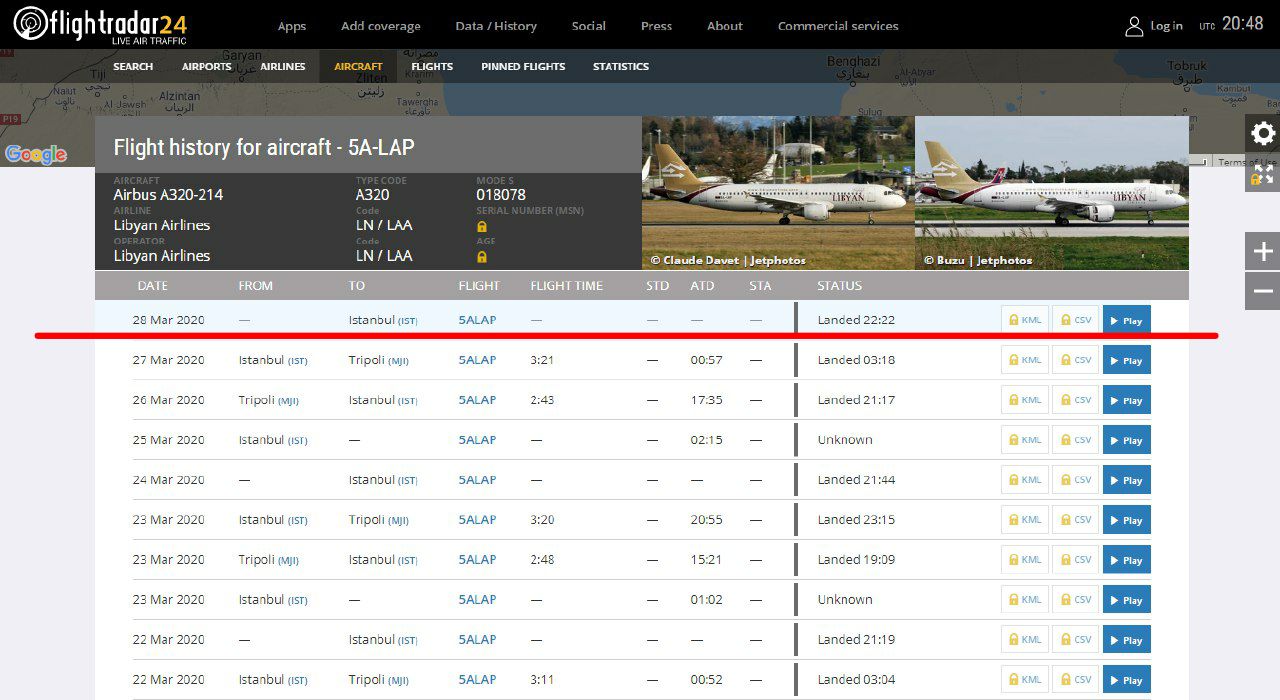Download KML for 28 Mar 2020 flight
This screenshot has width=1280, height=700.
(1025, 320)
